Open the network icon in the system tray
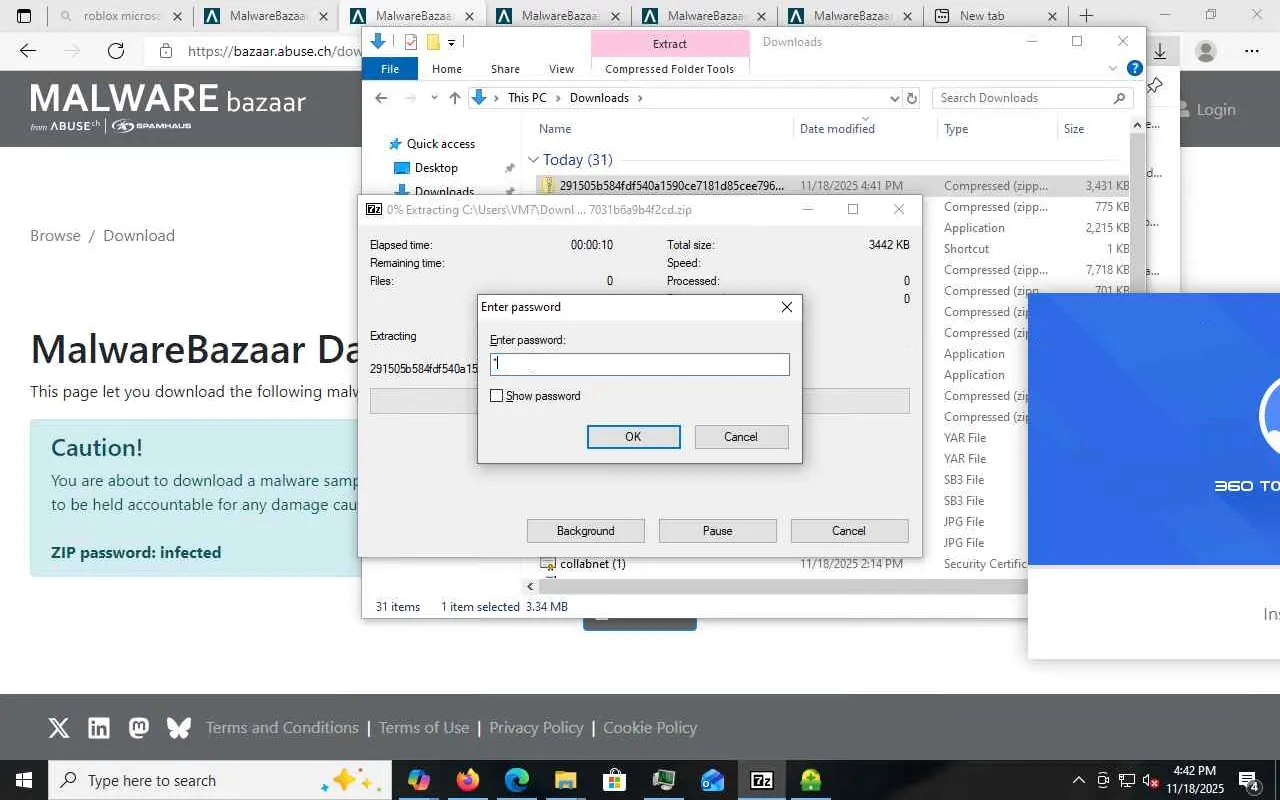Screen dimensions: 1280x800 coord(1127,780)
